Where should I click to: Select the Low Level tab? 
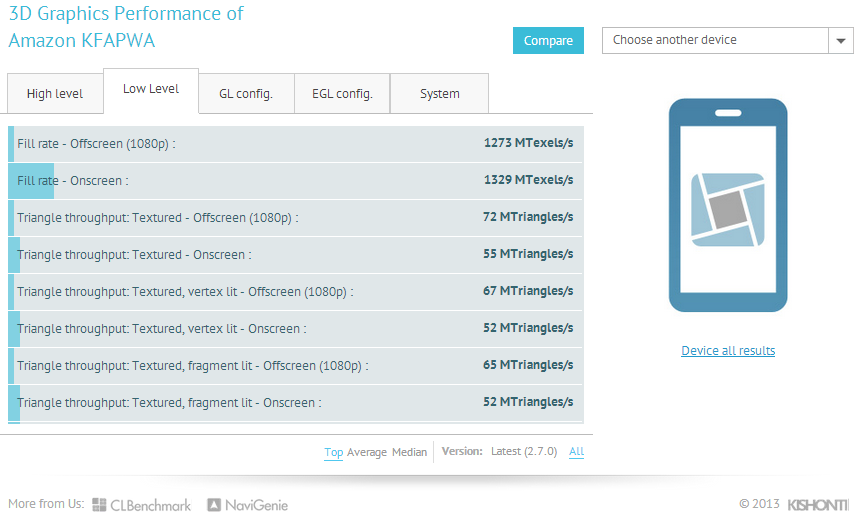tap(151, 90)
